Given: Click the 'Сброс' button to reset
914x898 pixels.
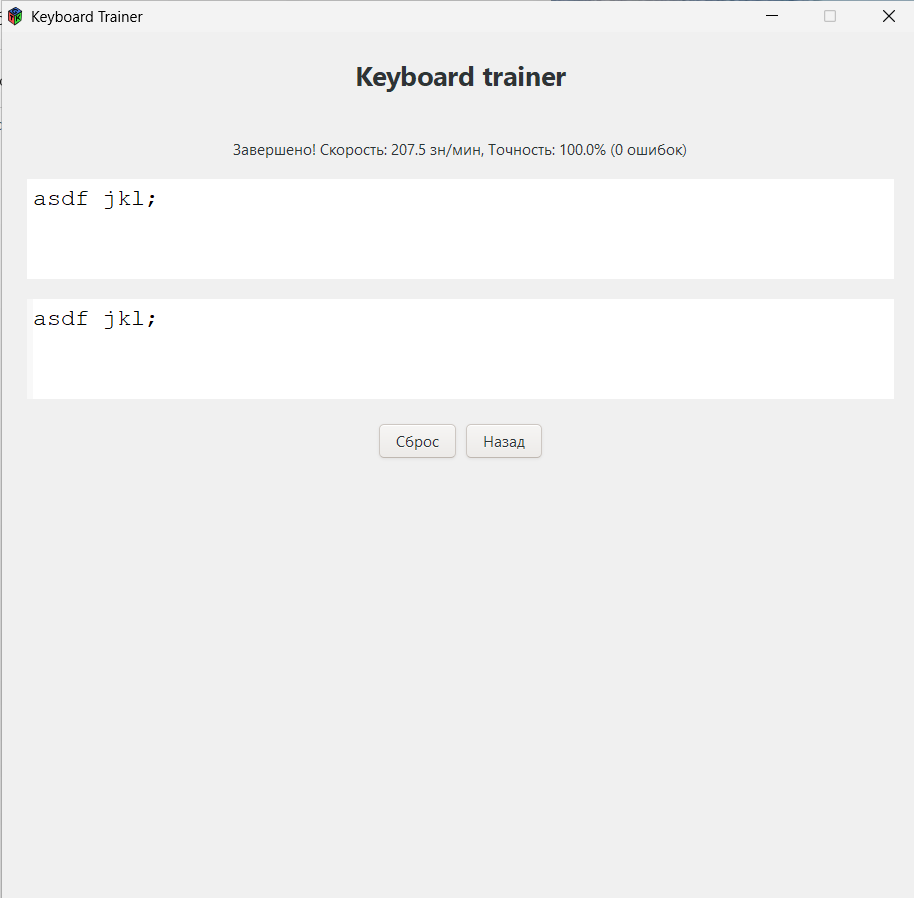Looking at the screenshot, I should (417, 441).
